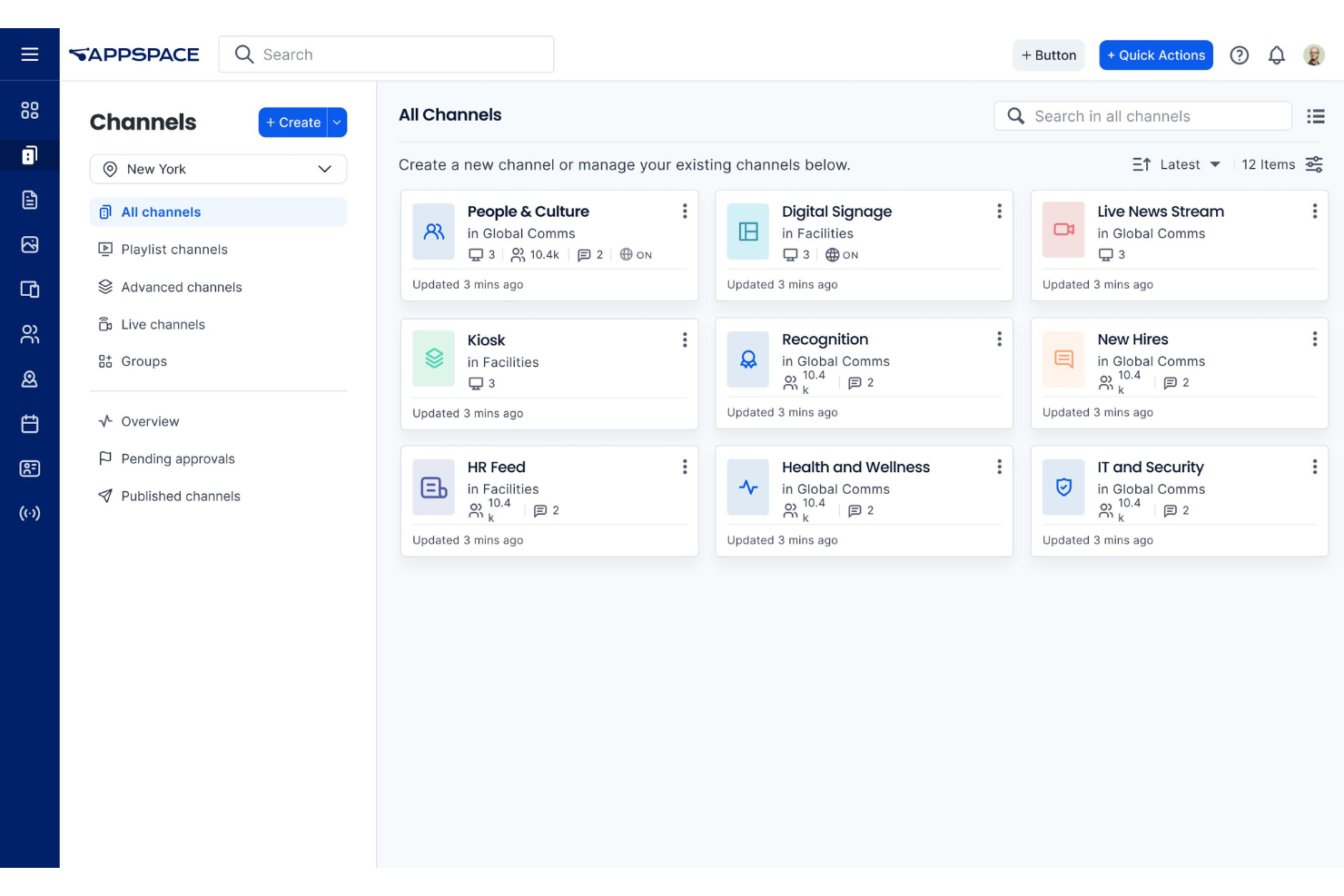Open the Kiosk channel thumbnail
Viewport: 1344px width, 896px height.
434,359
